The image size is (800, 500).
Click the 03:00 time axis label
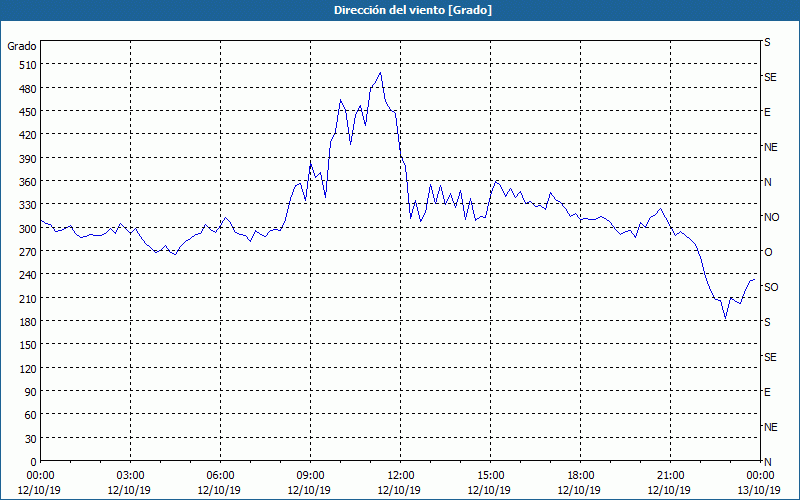(130, 476)
